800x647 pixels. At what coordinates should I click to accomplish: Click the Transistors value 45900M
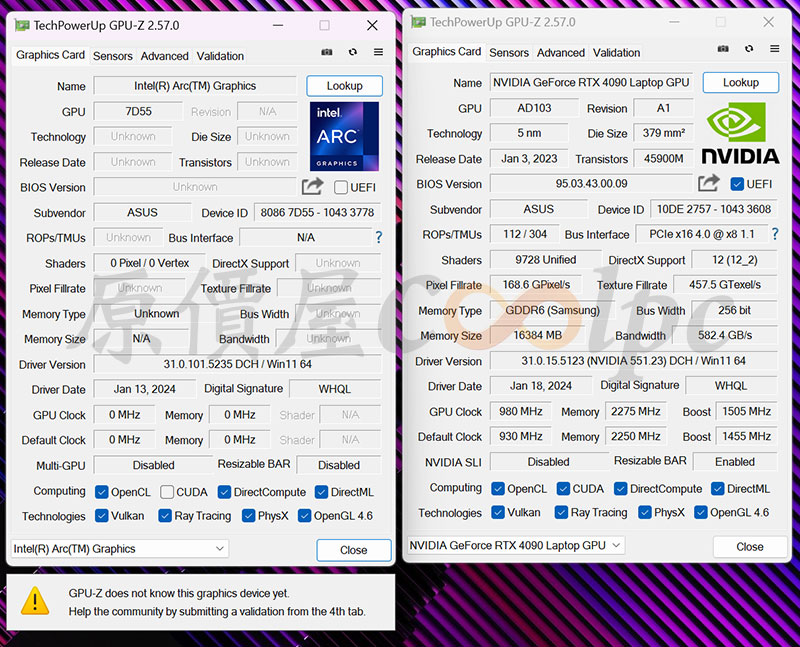tap(663, 159)
